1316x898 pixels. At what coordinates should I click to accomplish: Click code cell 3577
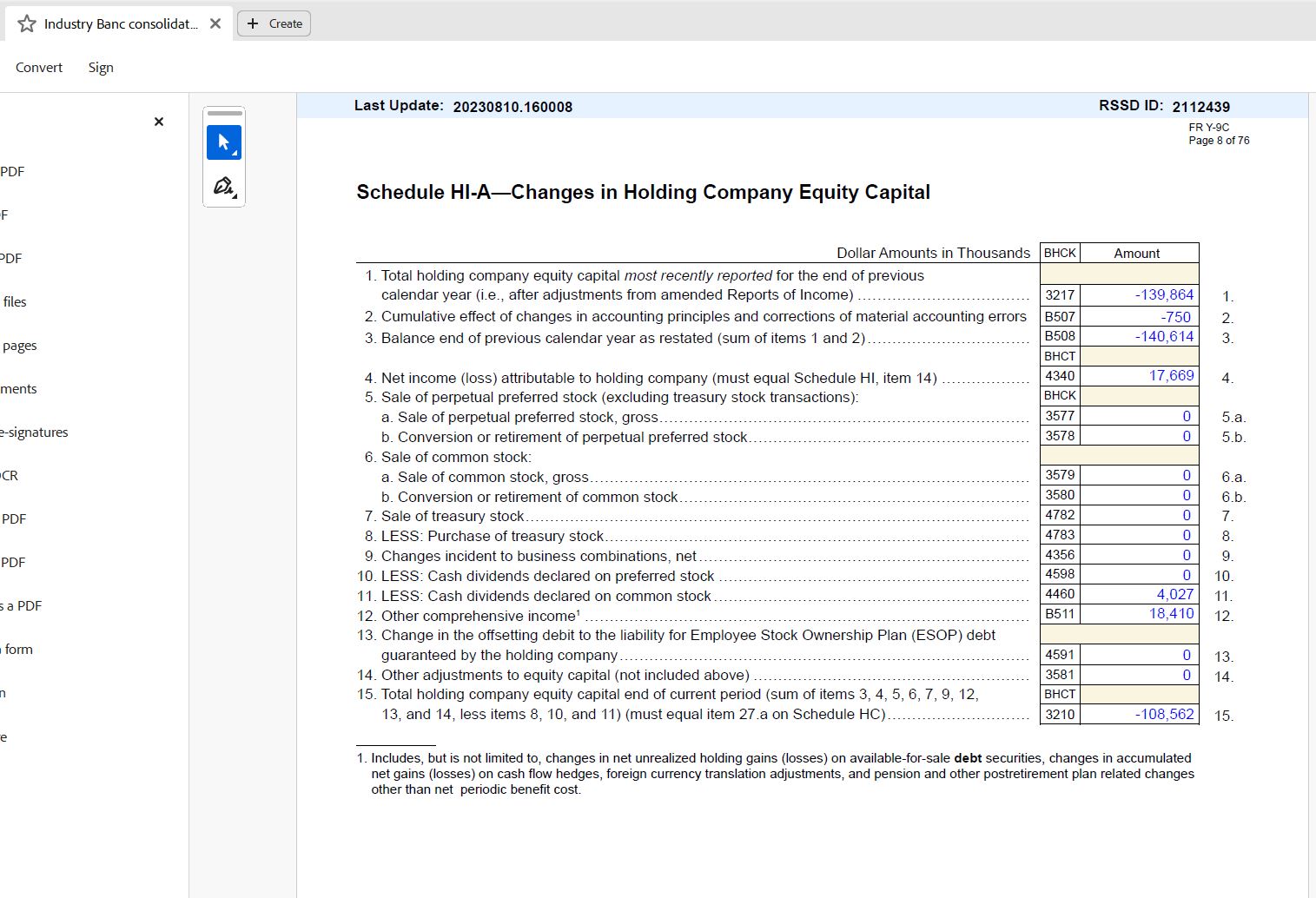1060,416
